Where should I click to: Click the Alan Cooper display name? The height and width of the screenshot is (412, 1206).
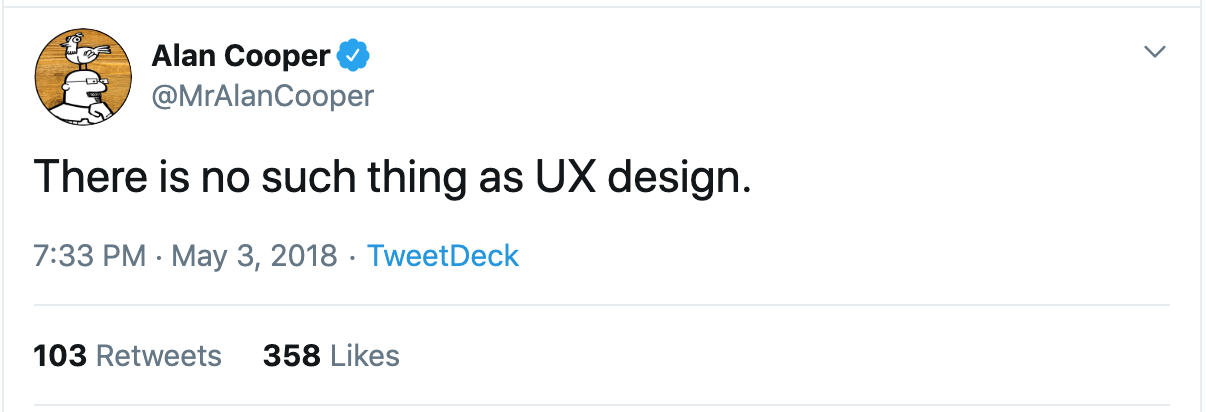click(240, 58)
